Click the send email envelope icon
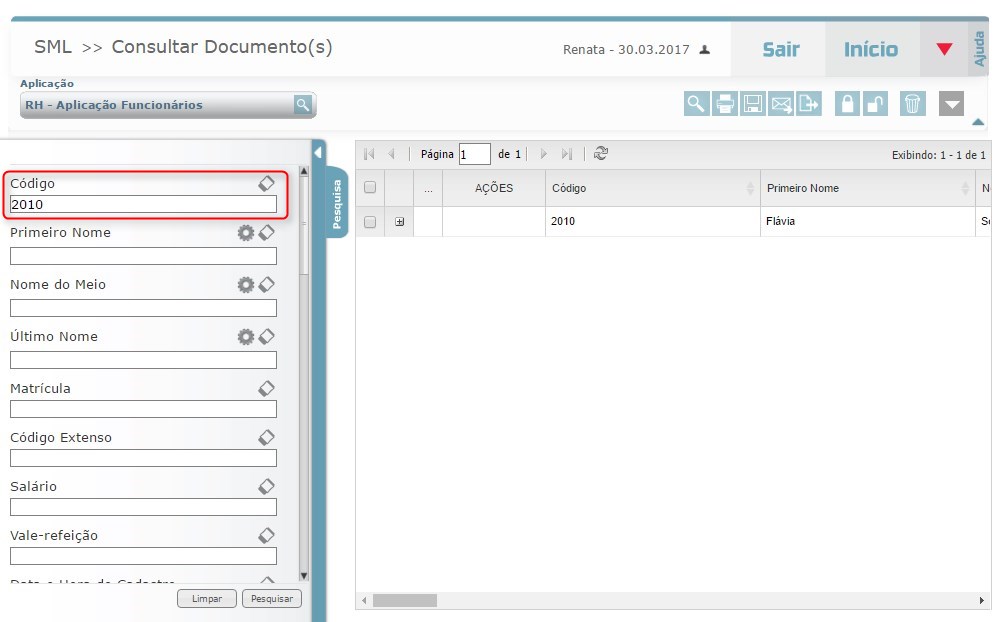This screenshot has width=1002, height=622. (x=781, y=104)
